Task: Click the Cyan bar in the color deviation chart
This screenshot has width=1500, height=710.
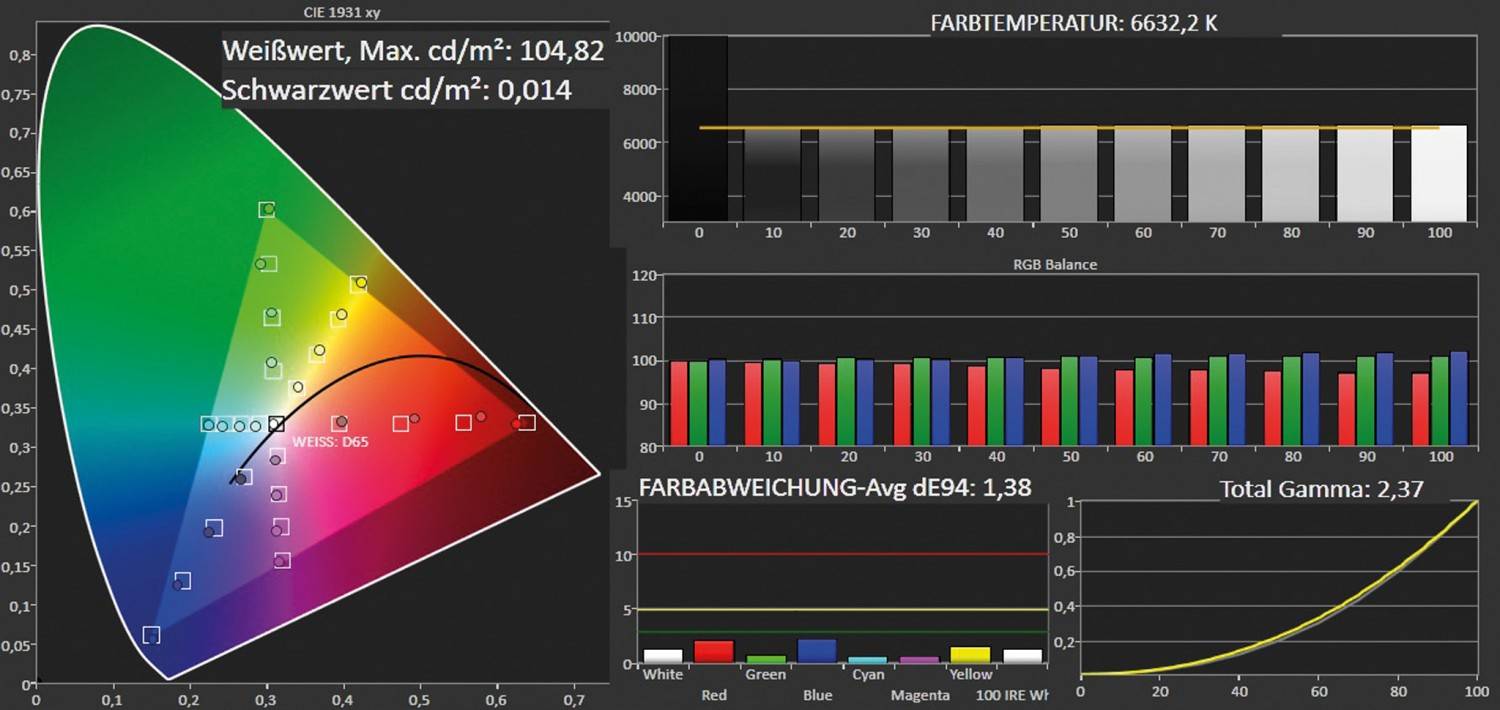Action: [x=868, y=660]
